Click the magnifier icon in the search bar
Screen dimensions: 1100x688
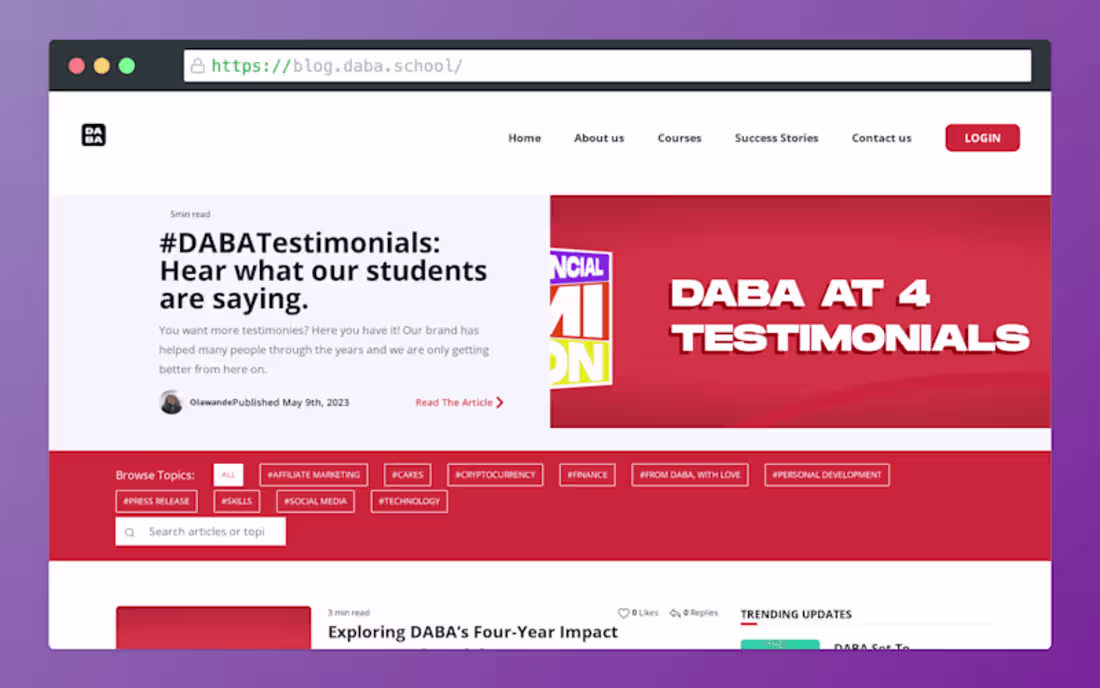coord(129,532)
